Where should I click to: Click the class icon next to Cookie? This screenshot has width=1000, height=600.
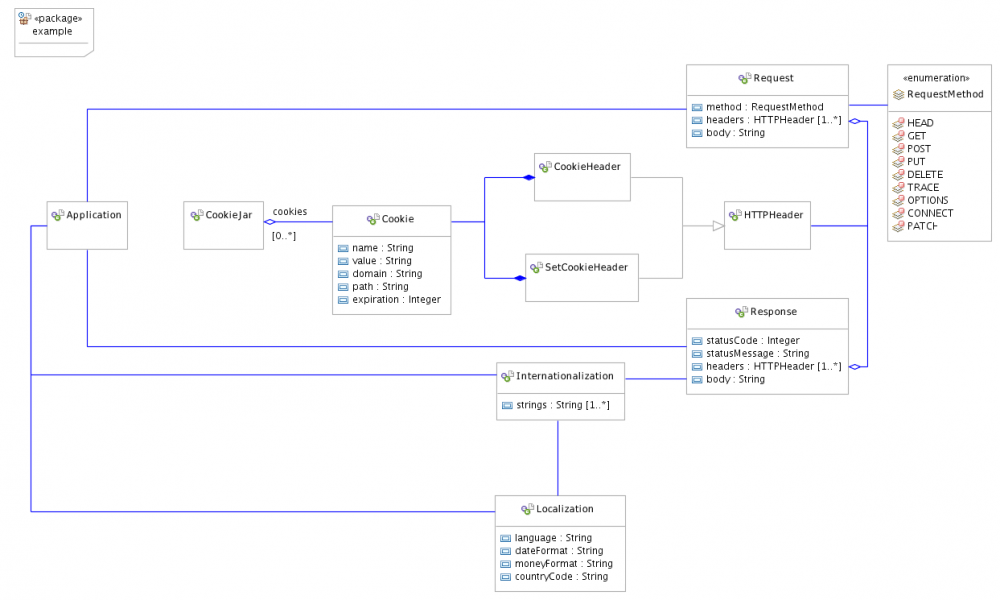tap(373, 219)
